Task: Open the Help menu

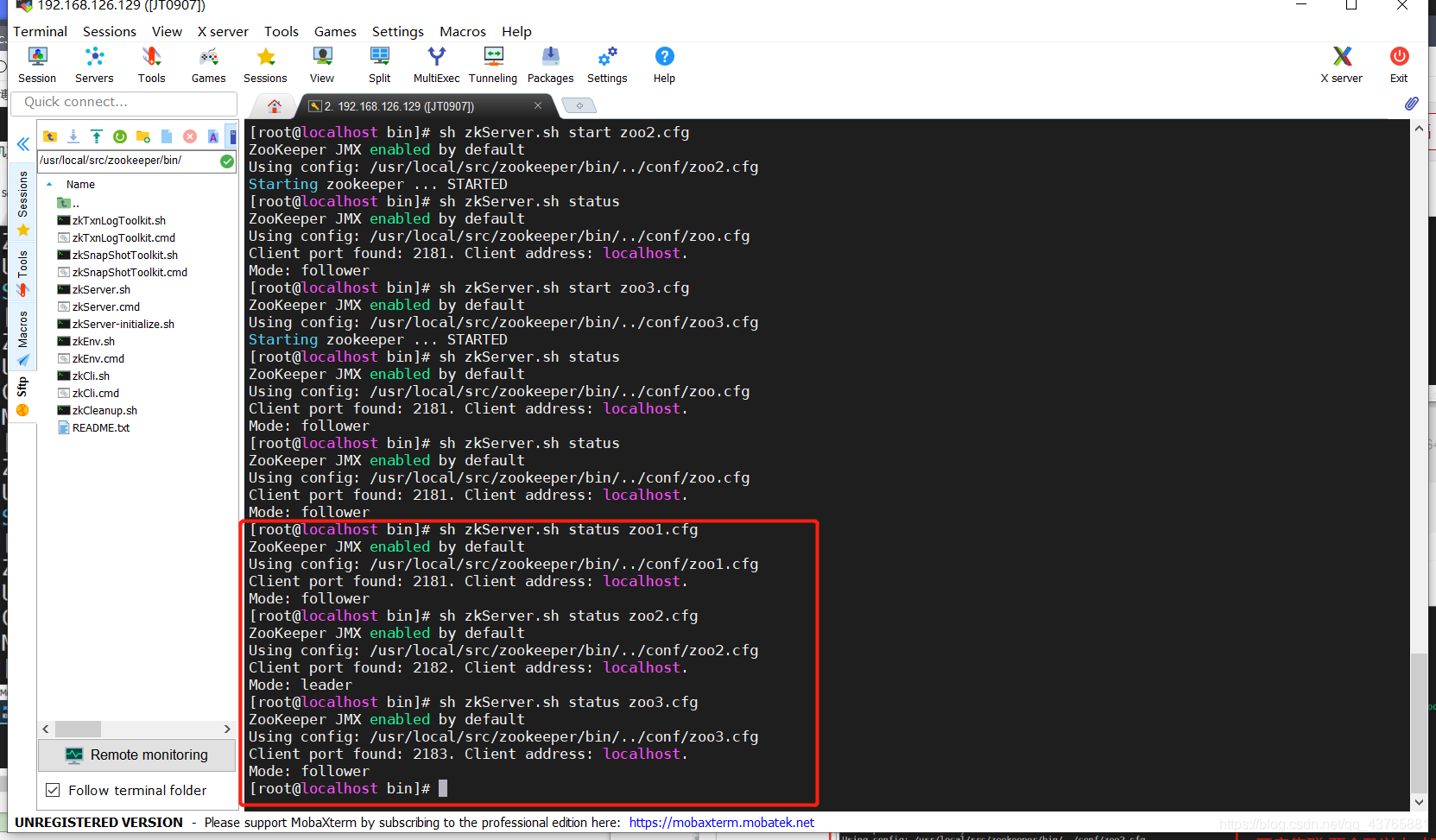Action: pos(516,31)
